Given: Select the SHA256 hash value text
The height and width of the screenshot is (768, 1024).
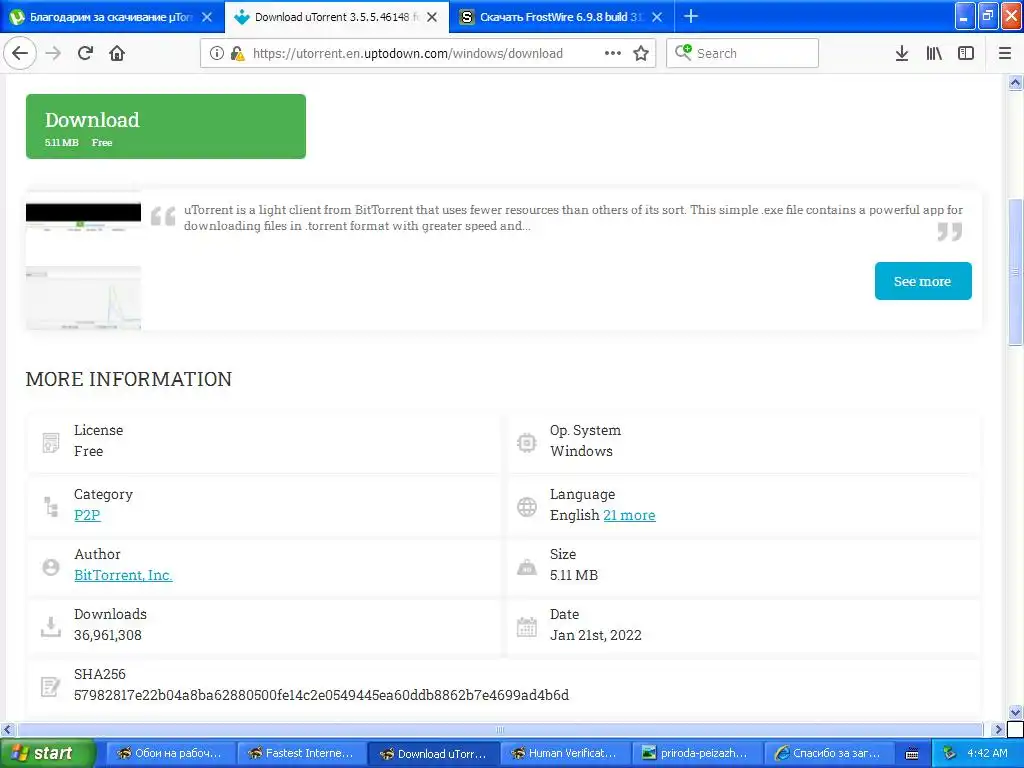Looking at the screenshot, I should point(321,695).
